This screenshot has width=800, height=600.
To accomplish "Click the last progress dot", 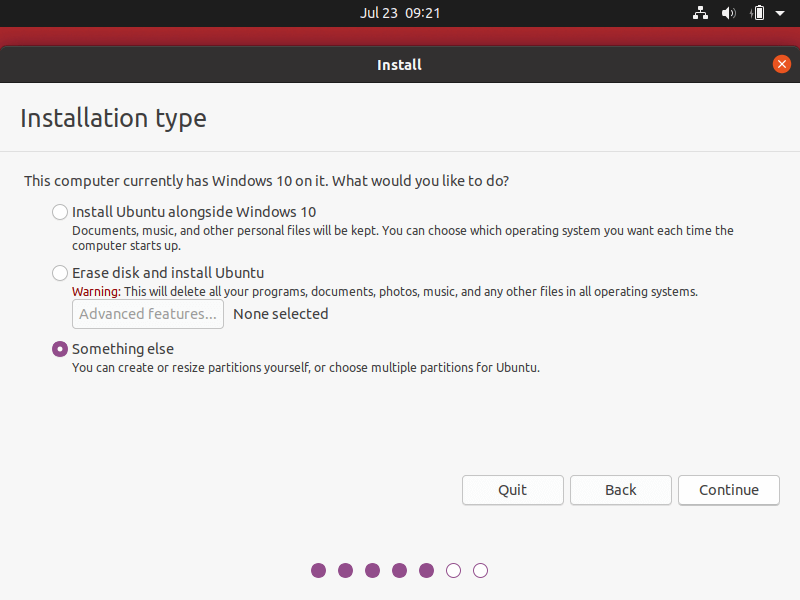I will pos(480,570).
